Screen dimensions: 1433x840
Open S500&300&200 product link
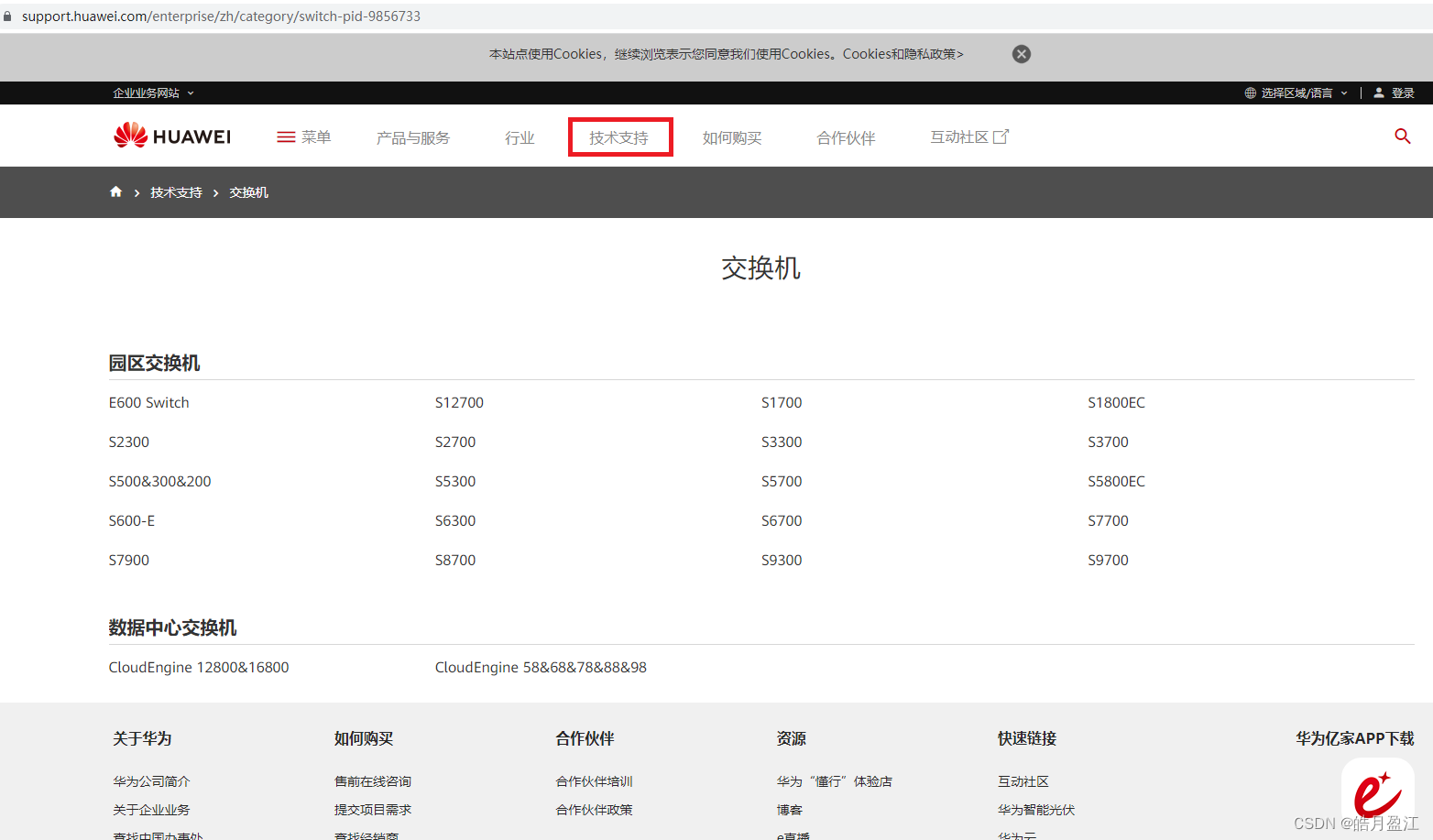point(159,481)
